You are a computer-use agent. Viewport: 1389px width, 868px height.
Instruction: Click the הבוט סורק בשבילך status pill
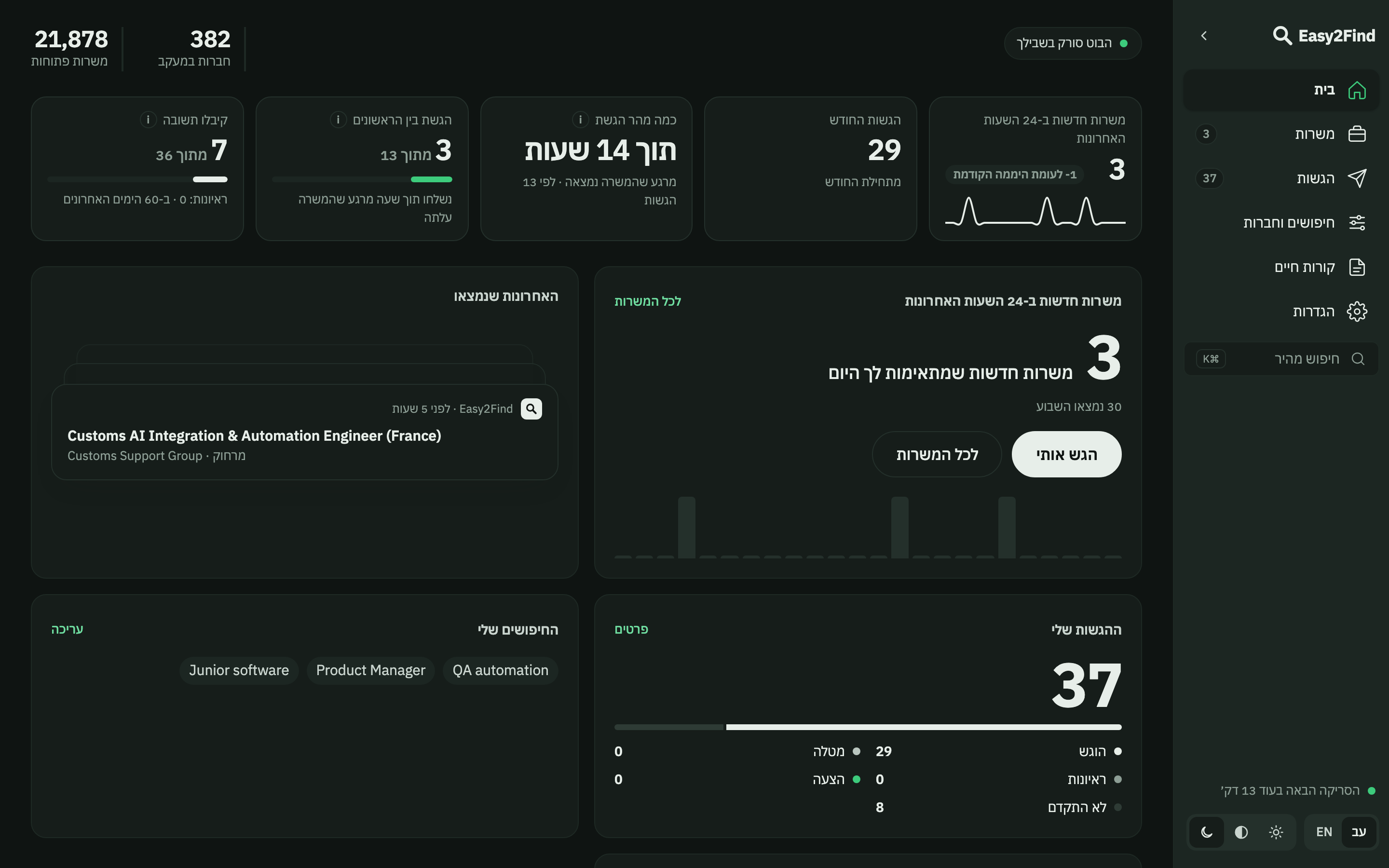click(x=1072, y=43)
